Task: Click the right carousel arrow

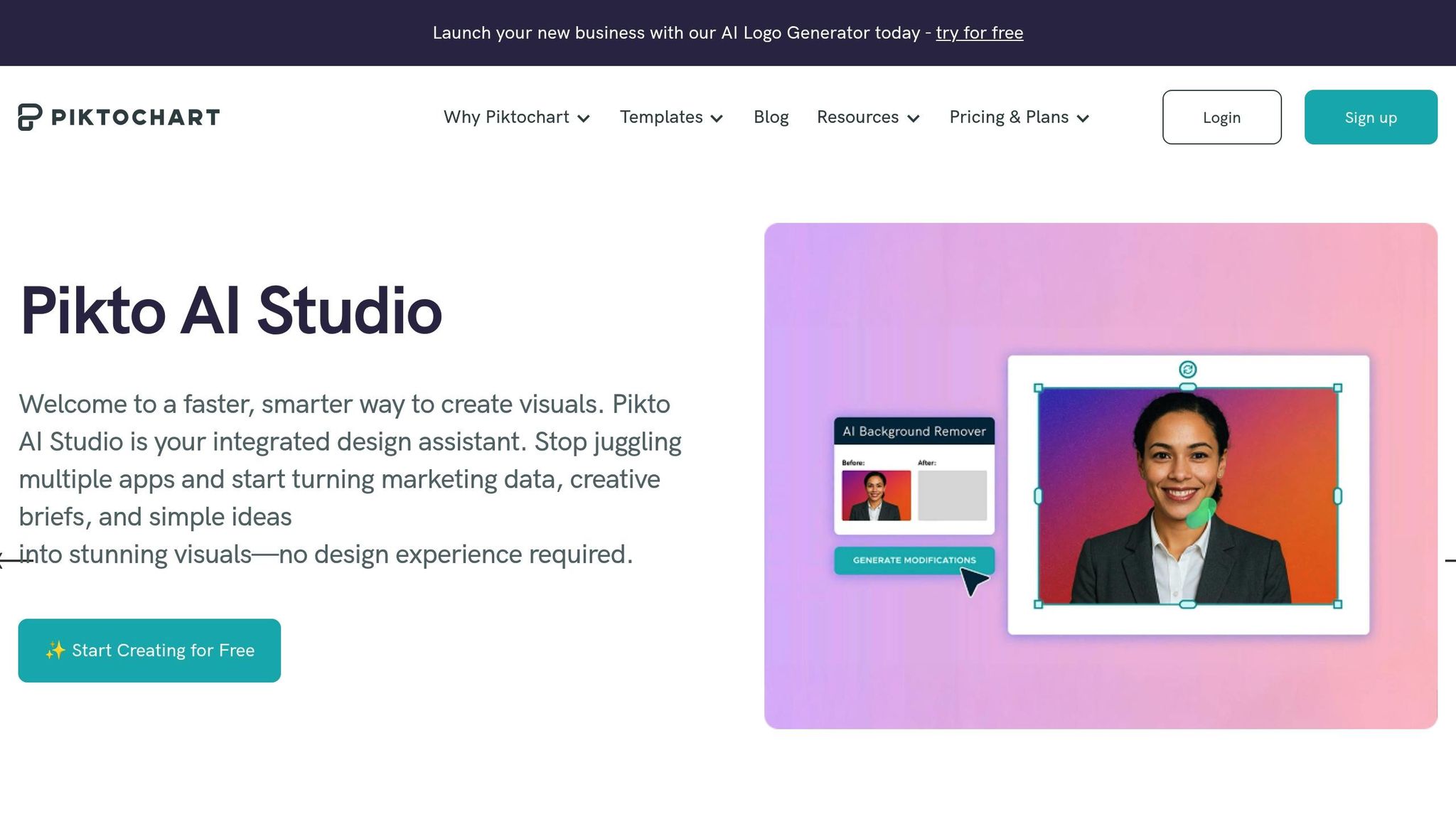Action: 1450,561
